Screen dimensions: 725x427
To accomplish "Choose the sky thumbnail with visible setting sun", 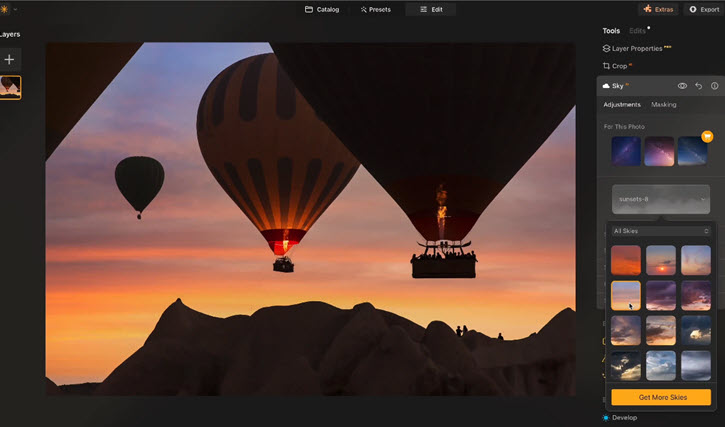I will [661, 260].
